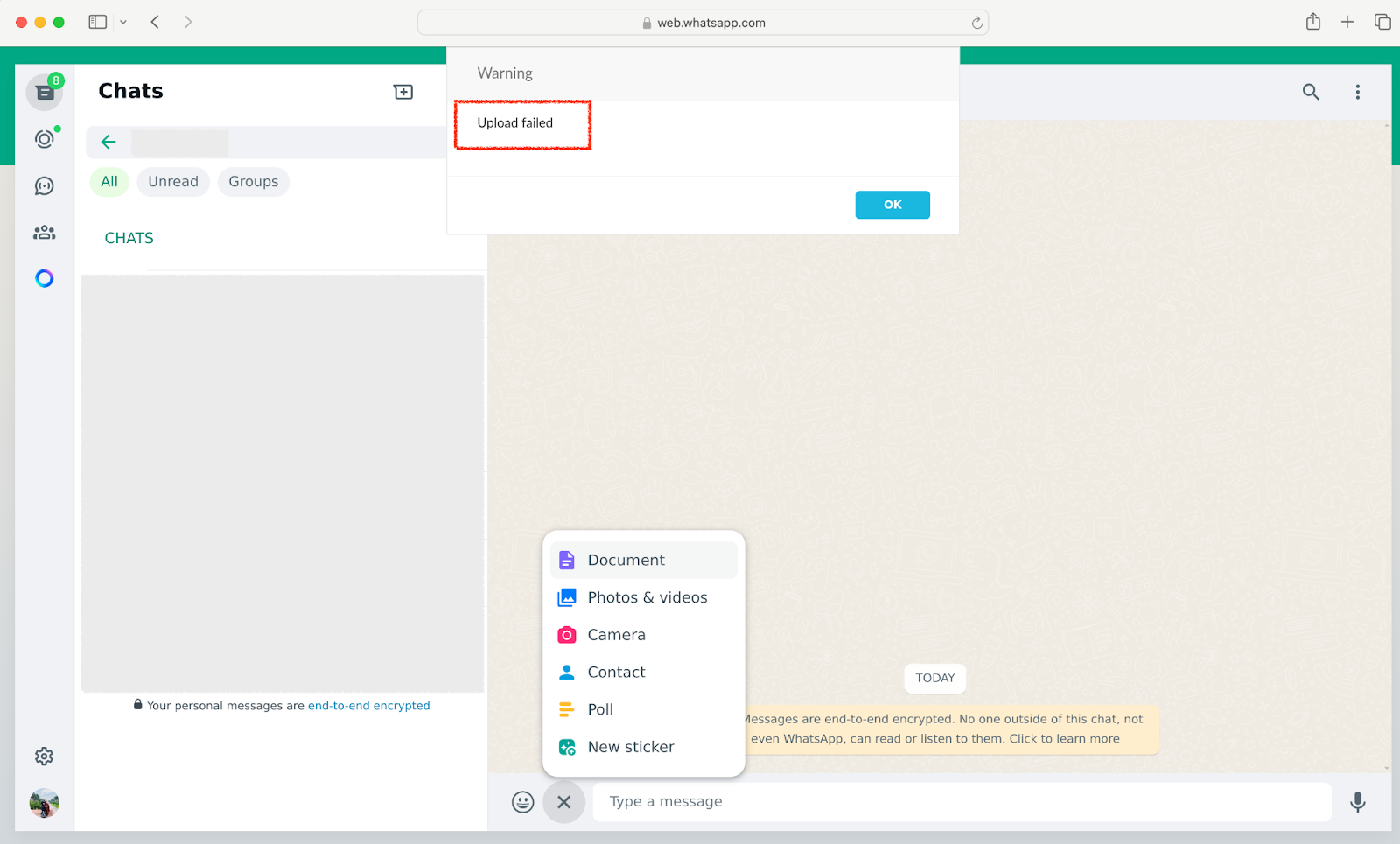Screen dimensions: 1400x844
Task: Open the chat menu three-dot icon
Action: (1358, 92)
